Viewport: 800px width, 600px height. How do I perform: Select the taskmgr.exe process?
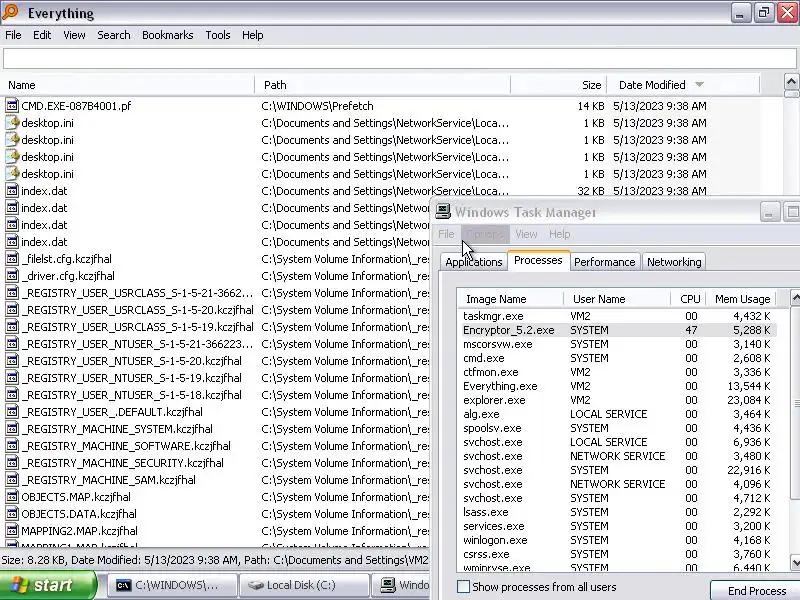617,316
